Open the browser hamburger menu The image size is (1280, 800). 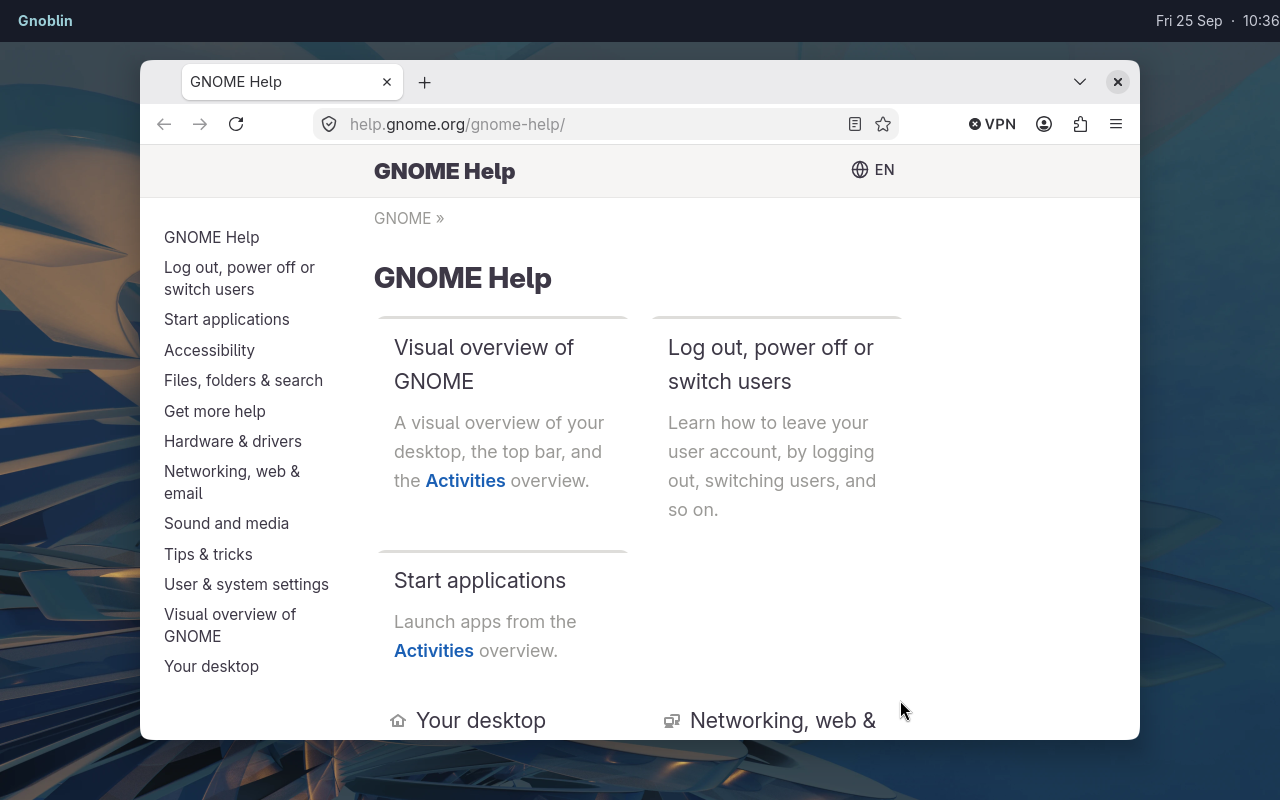coord(1116,124)
